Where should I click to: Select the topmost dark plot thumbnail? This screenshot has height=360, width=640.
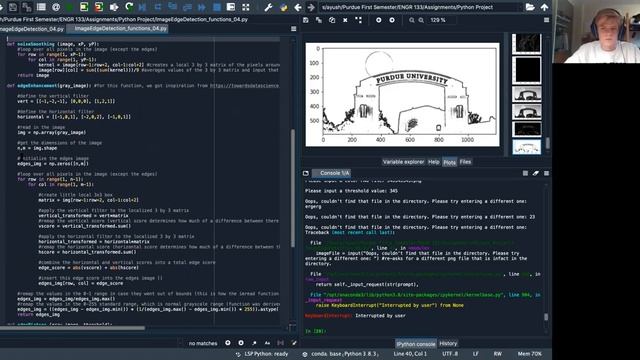527,43
